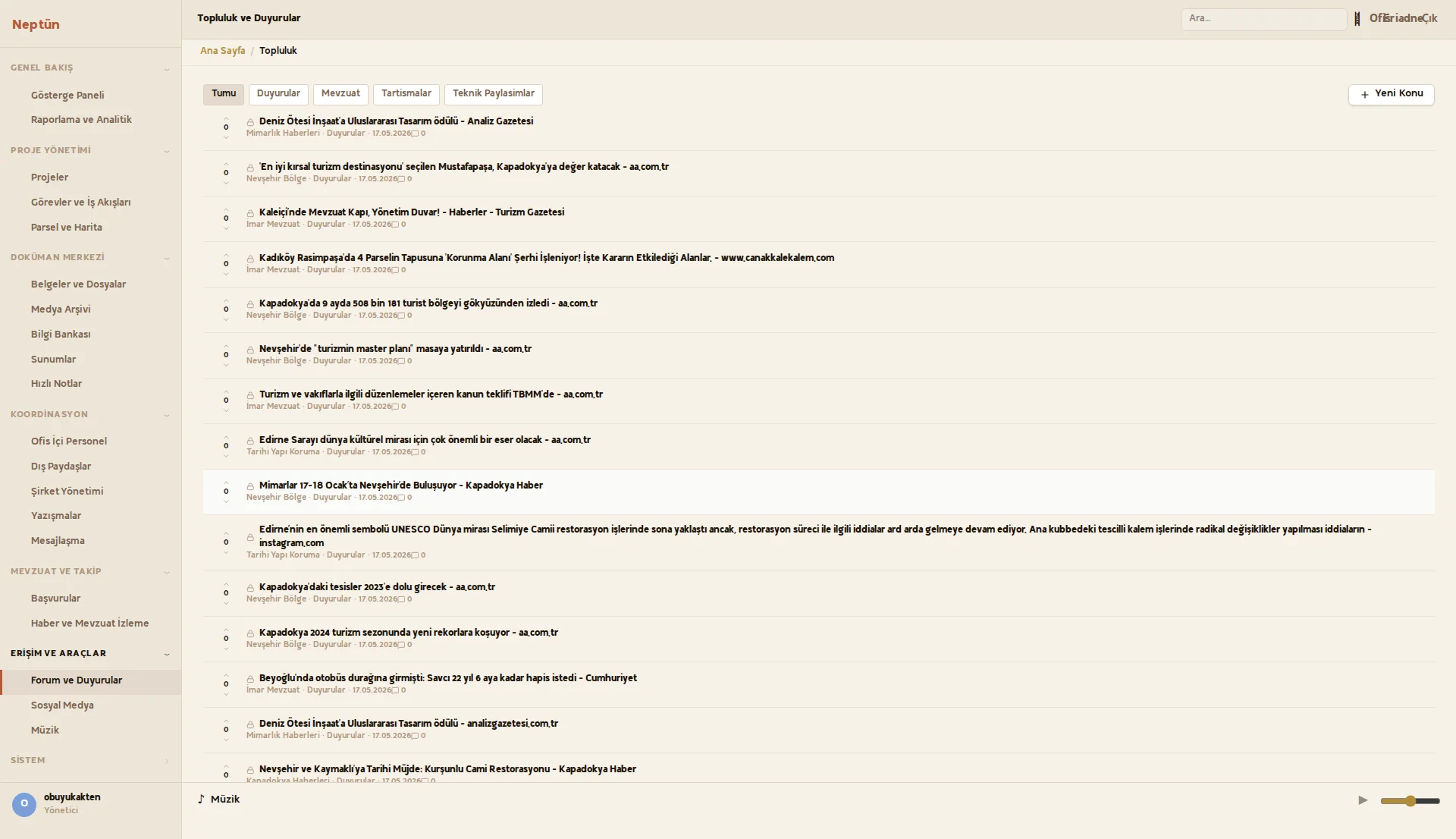1456x839 pixels.
Task: Click lock icon beside 'Kapadokya'daki tesisler 2023'e' topic
Action: coord(250,588)
